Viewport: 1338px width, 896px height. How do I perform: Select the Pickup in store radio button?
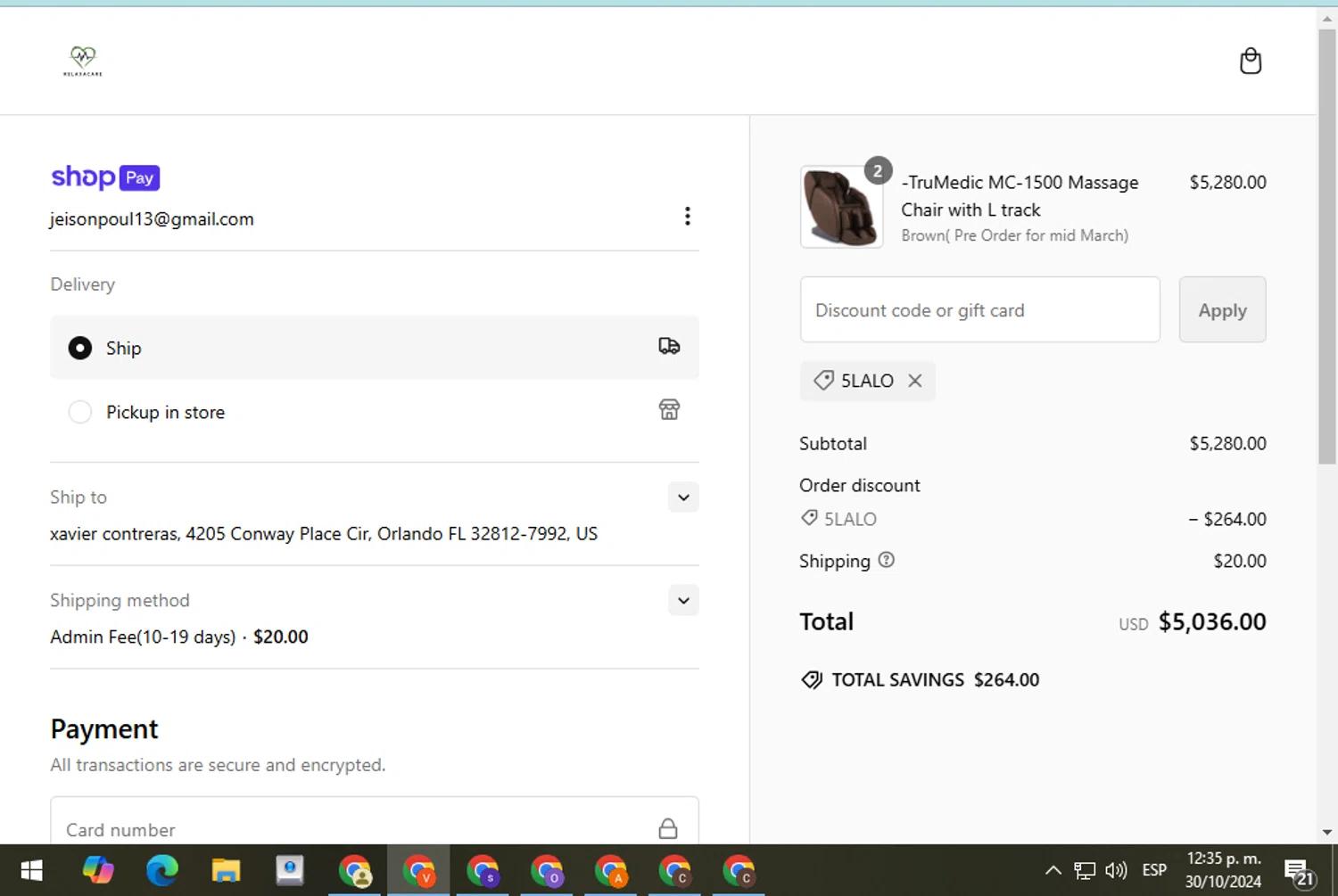(x=80, y=412)
